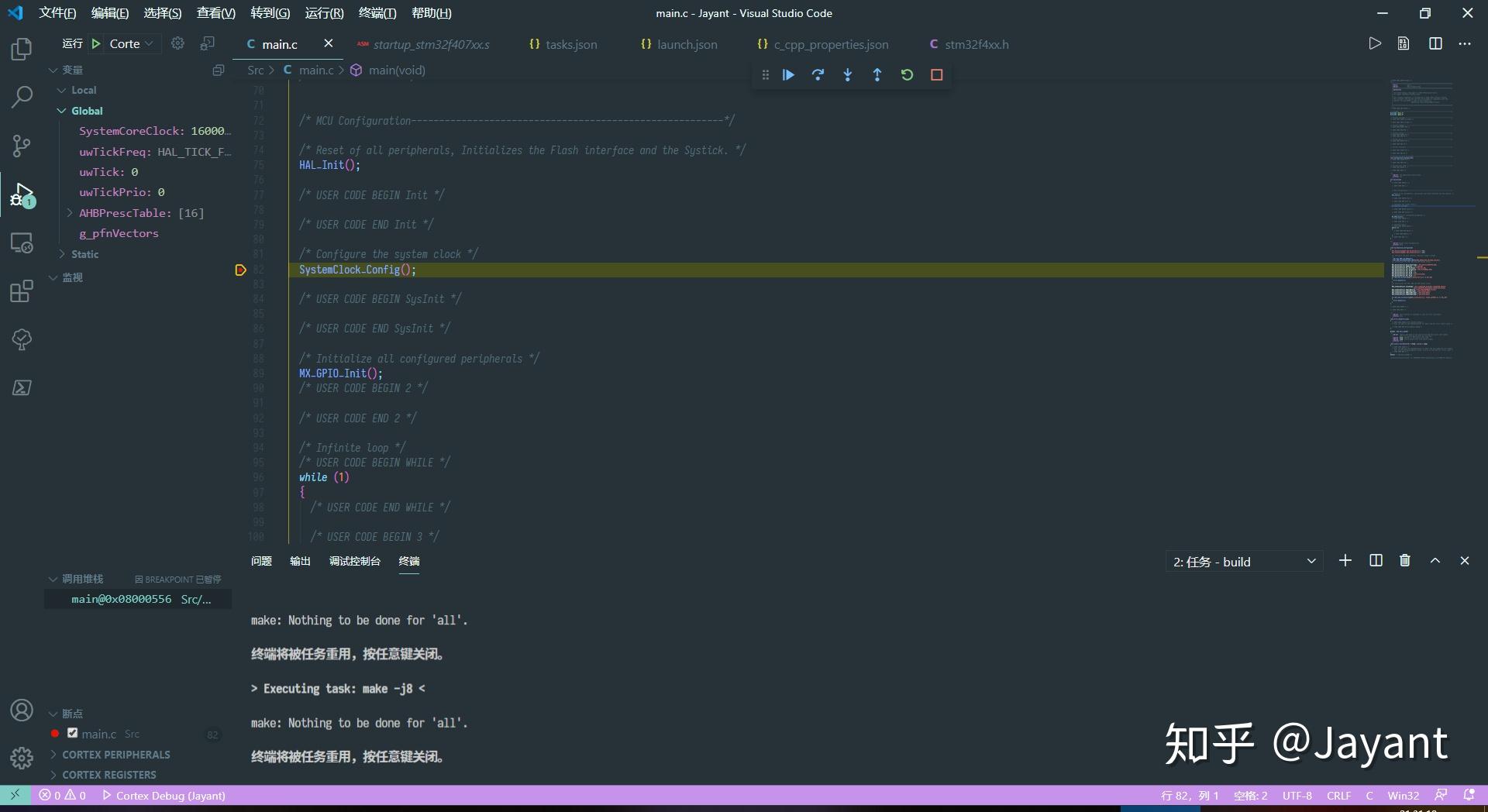The width and height of the screenshot is (1488, 812).
Task: Restart the debug session
Action: pos(907,75)
